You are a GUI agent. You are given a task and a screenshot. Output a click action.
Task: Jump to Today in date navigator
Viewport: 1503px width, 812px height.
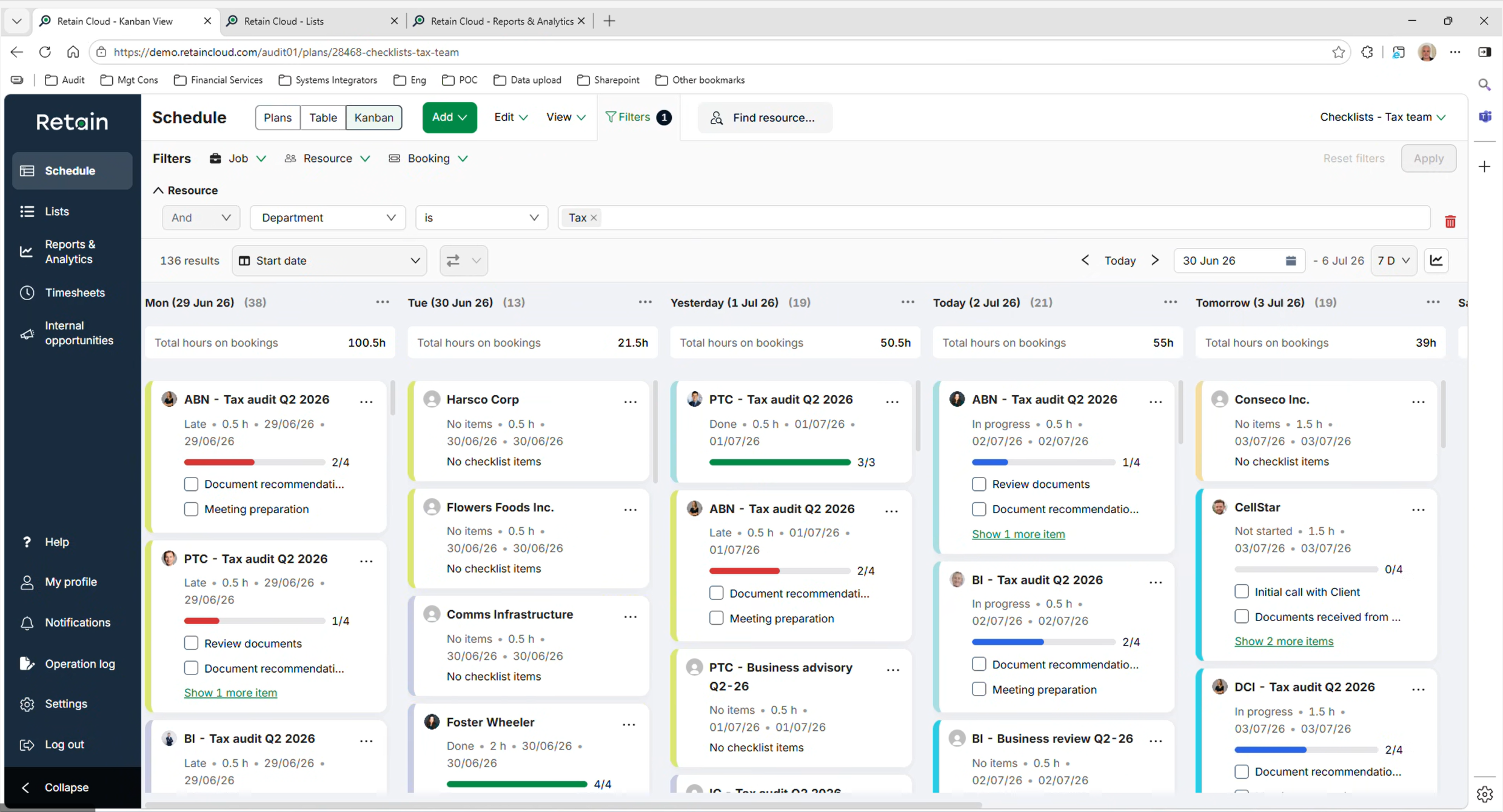[x=1120, y=261]
